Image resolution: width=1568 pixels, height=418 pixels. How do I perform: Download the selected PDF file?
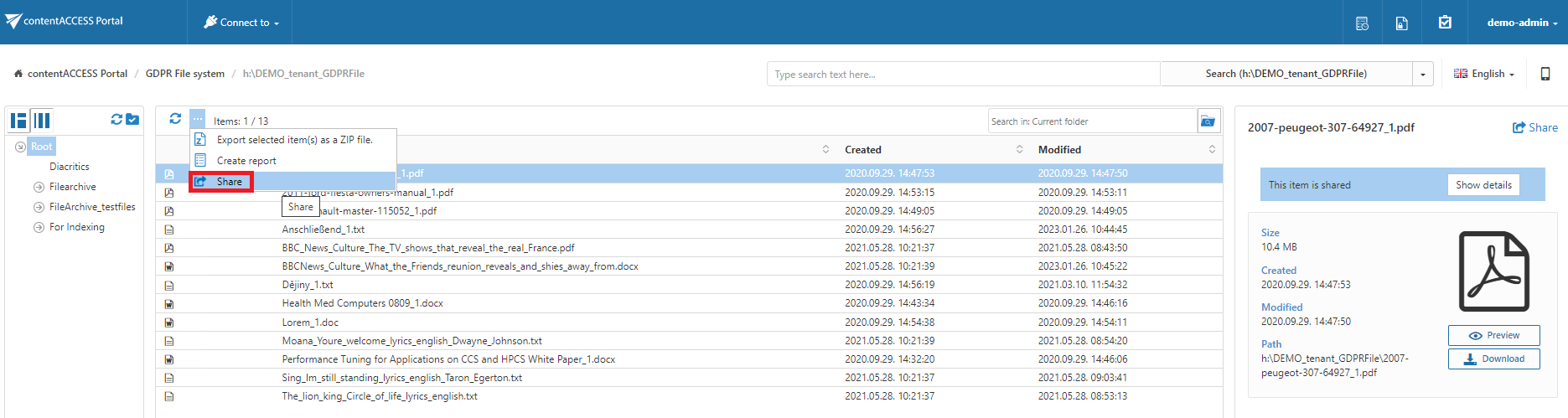coord(1493,359)
